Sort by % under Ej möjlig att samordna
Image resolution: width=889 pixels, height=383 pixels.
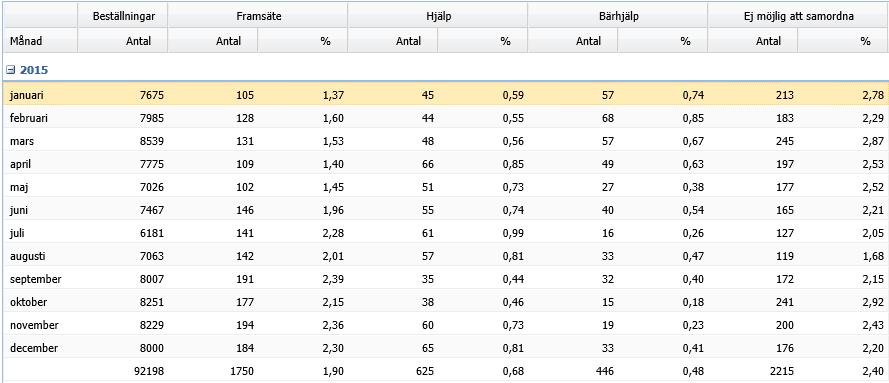tap(844, 41)
